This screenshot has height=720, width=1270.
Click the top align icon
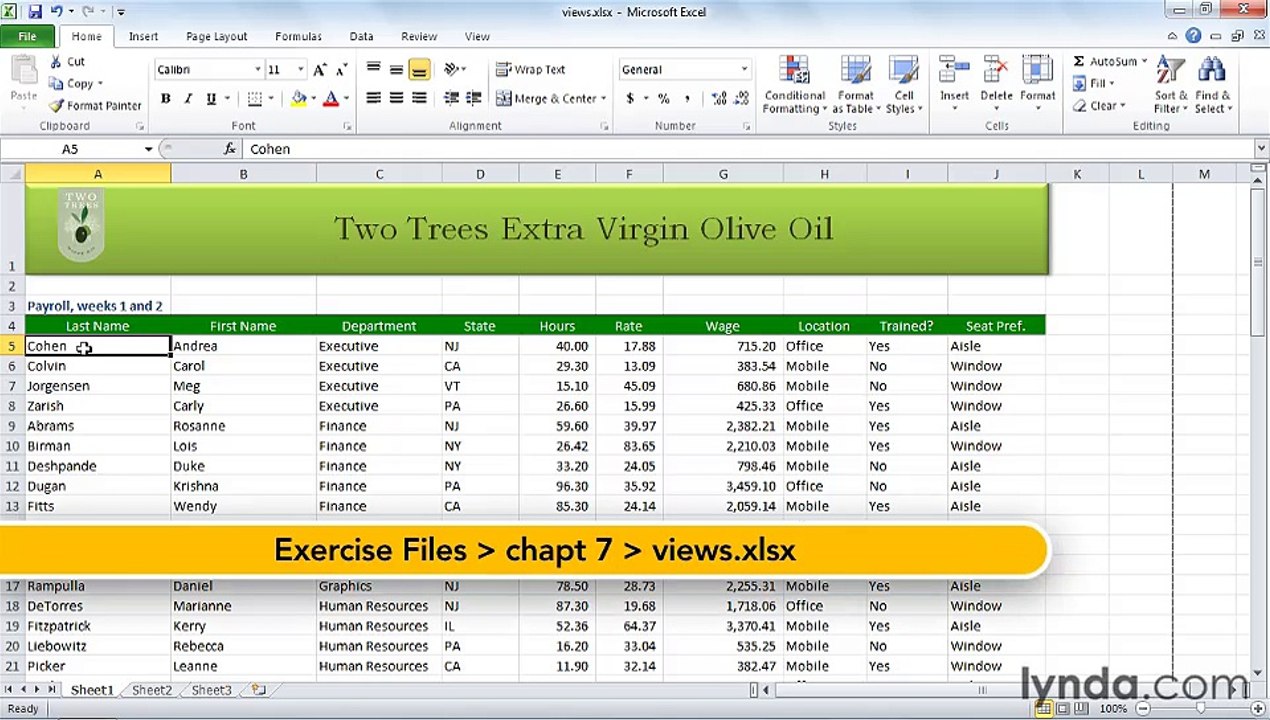[373, 69]
